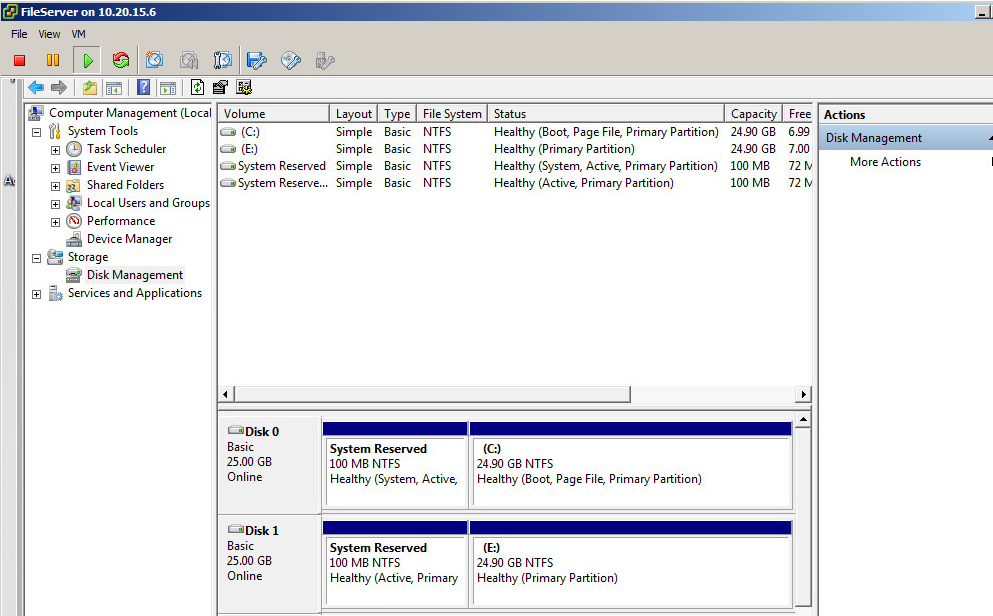The height and width of the screenshot is (616, 993).
Task: Click More Actions in the Actions pane
Action: (x=885, y=162)
